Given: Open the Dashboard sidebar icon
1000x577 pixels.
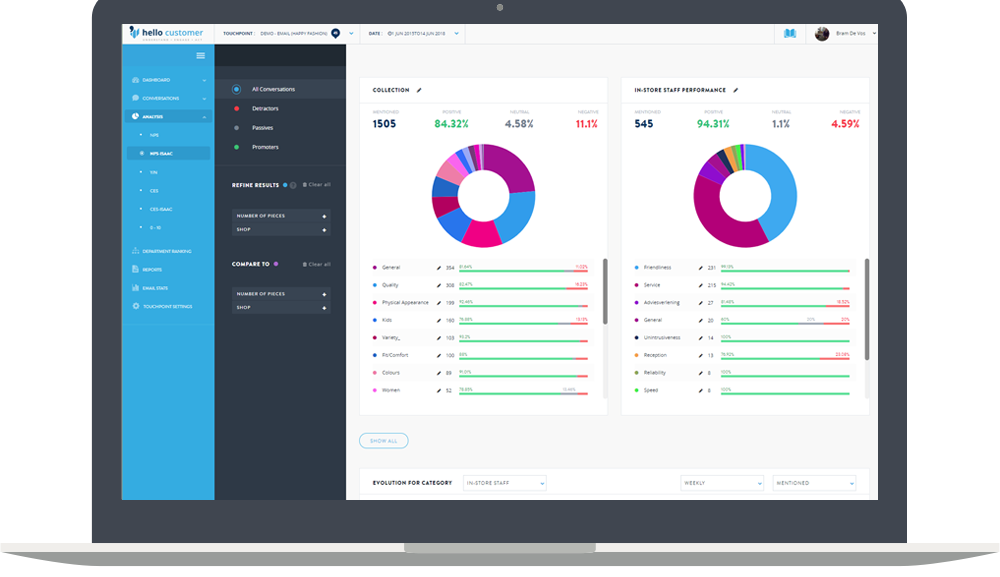Looking at the screenshot, I should click(136, 79).
